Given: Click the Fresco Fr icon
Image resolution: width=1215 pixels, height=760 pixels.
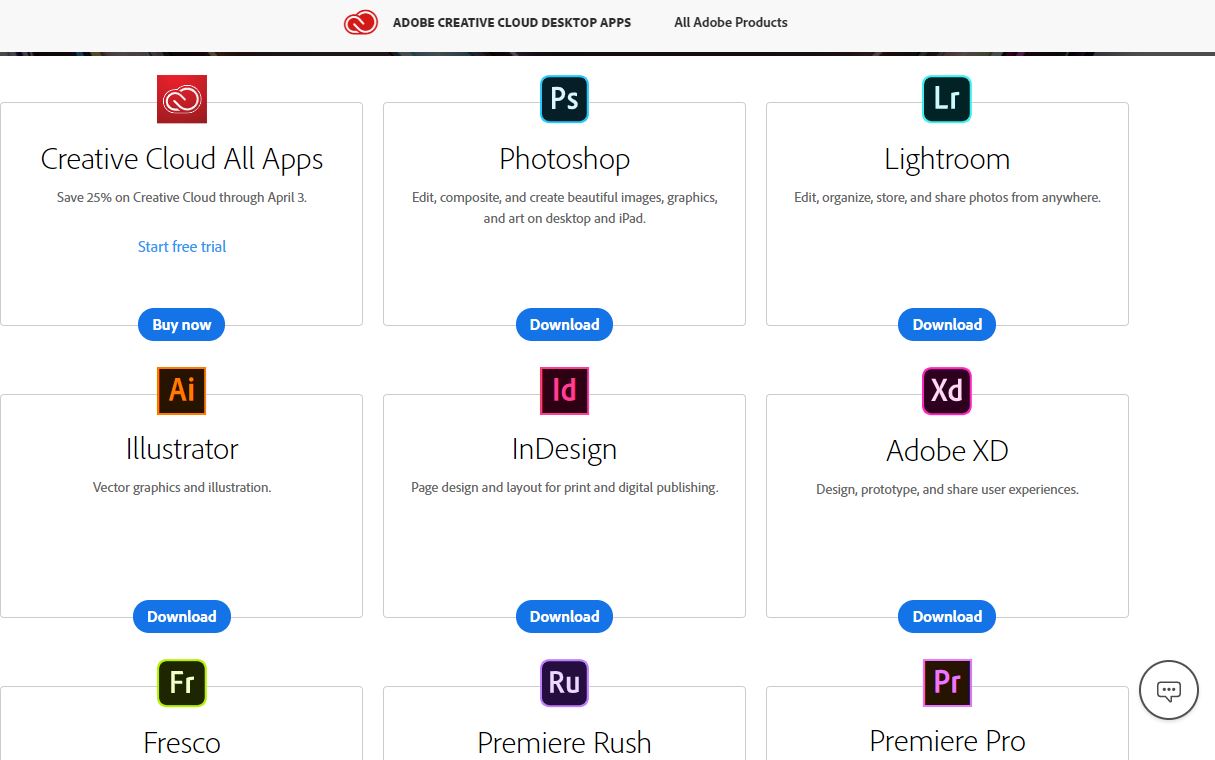Looking at the screenshot, I should pyautogui.click(x=182, y=682).
